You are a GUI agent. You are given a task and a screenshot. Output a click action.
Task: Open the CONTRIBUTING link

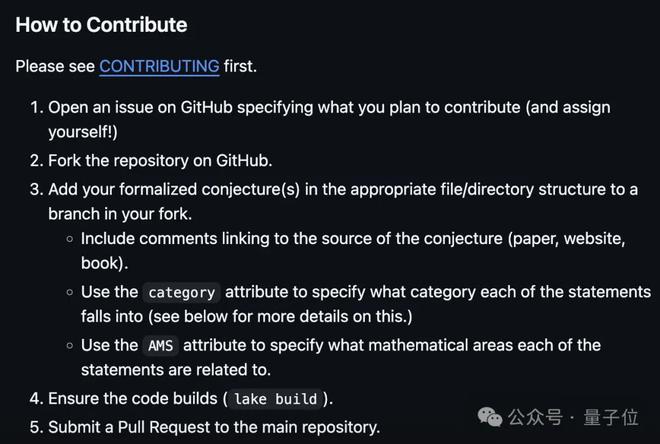point(159,66)
